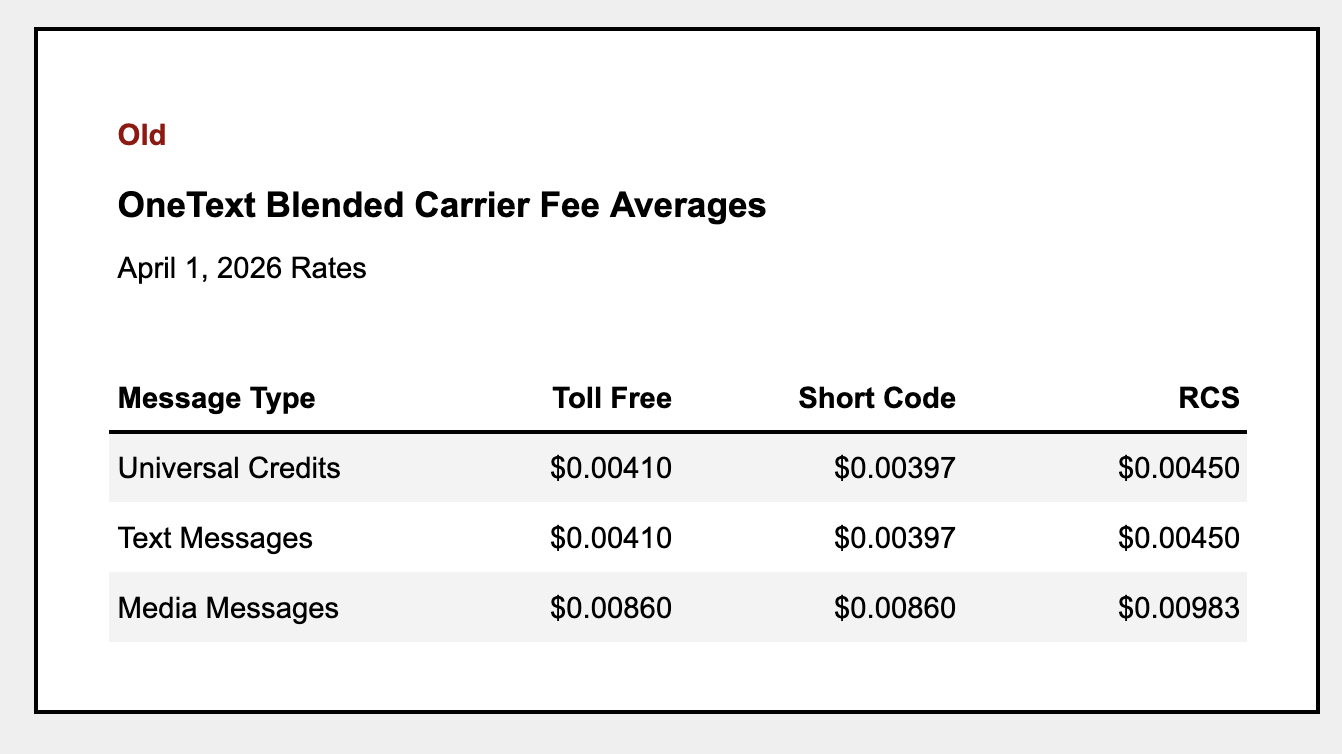Click Media Messages RCS rate $0.00983
This screenshot has height=754, width=1342.
(x=1179, y=608)
